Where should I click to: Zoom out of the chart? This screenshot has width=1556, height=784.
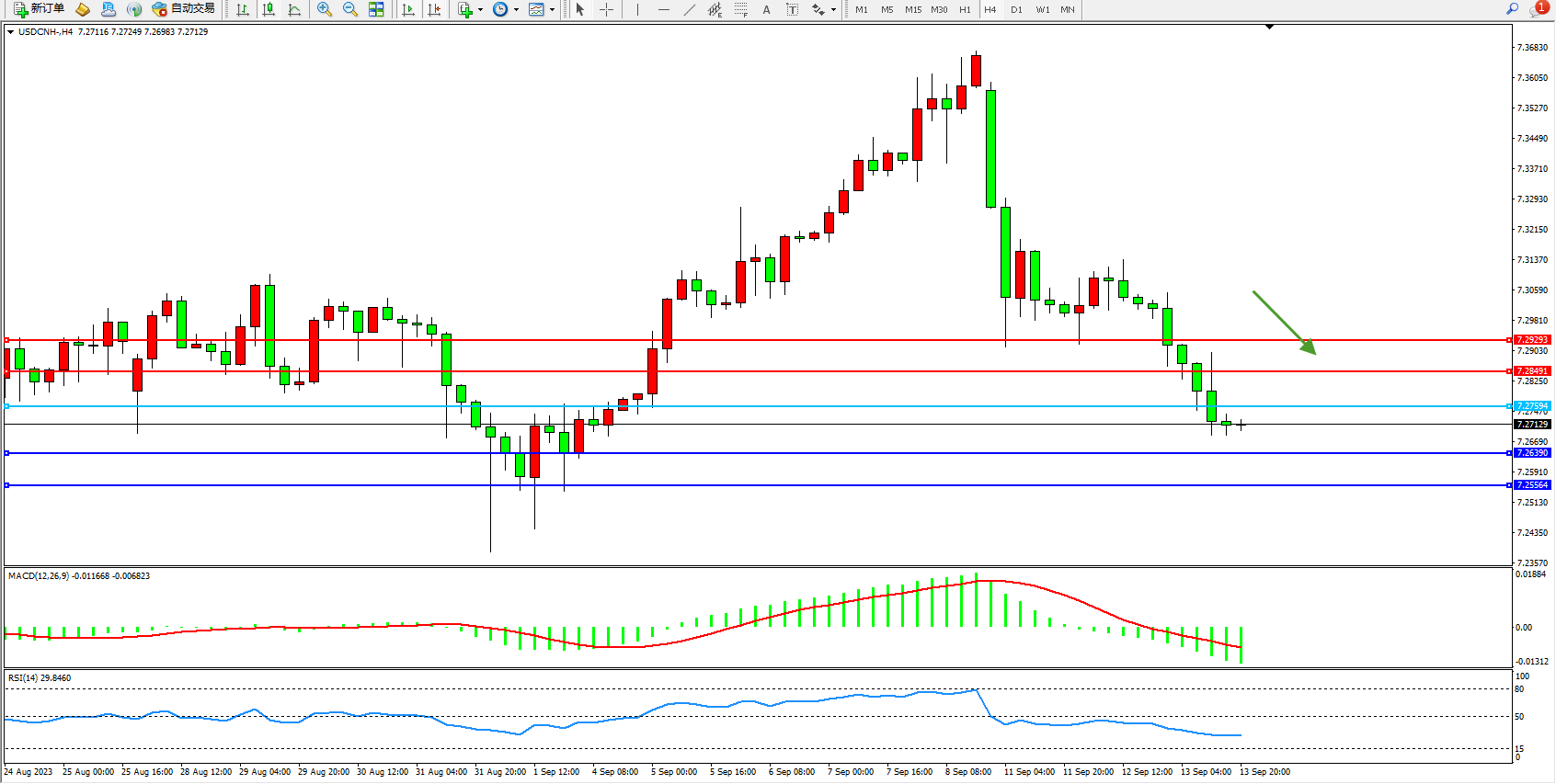349,9
